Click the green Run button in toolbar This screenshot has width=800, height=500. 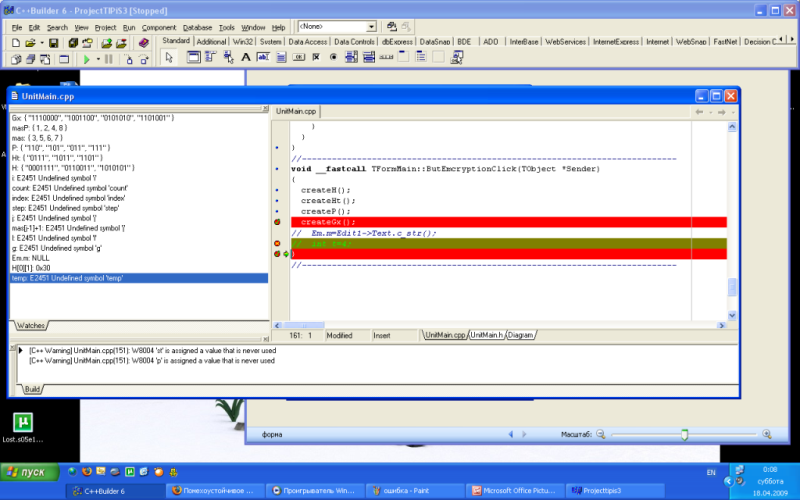click(x=87, y=60)
